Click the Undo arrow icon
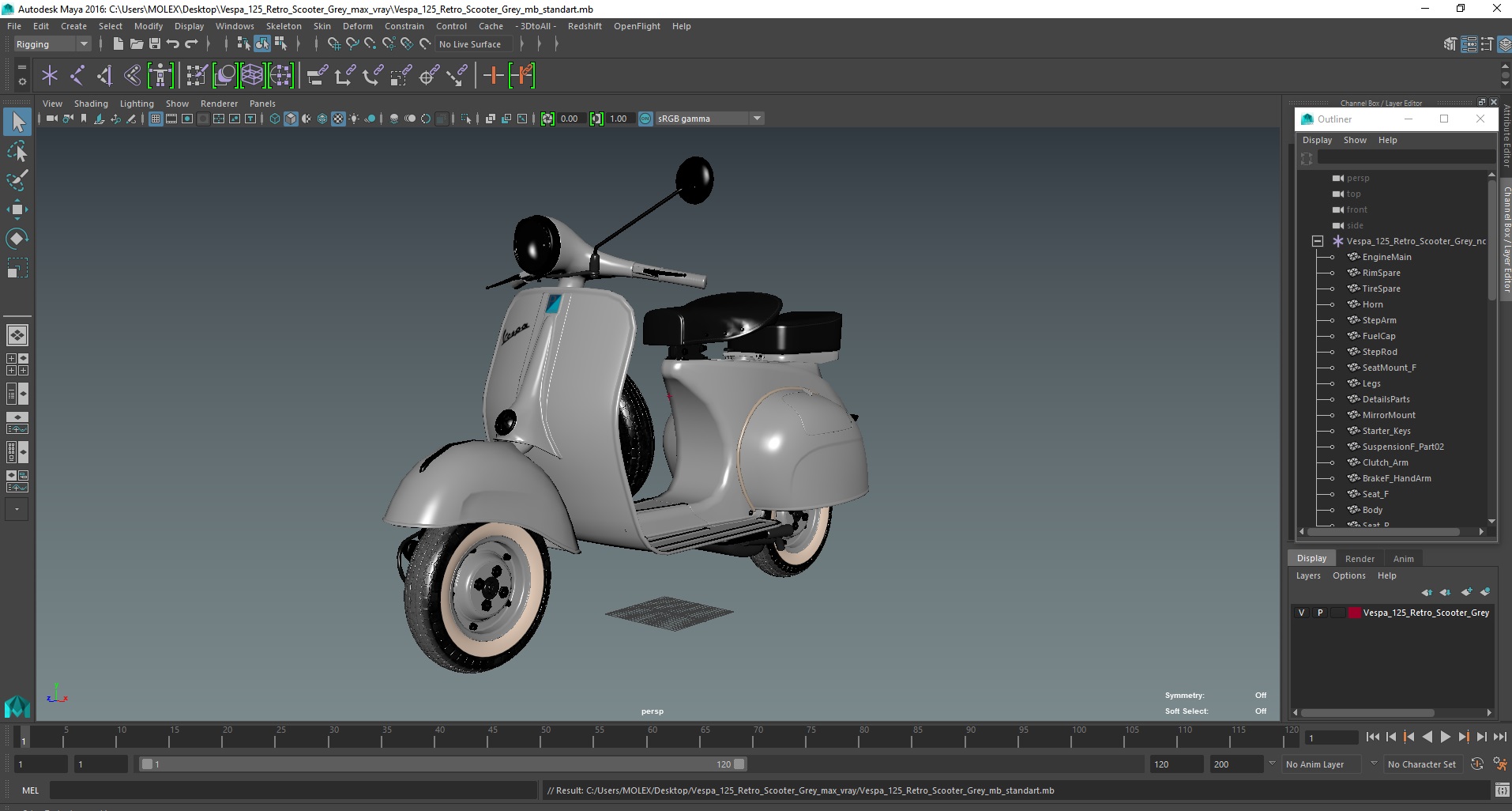 [x=172, y=44]
